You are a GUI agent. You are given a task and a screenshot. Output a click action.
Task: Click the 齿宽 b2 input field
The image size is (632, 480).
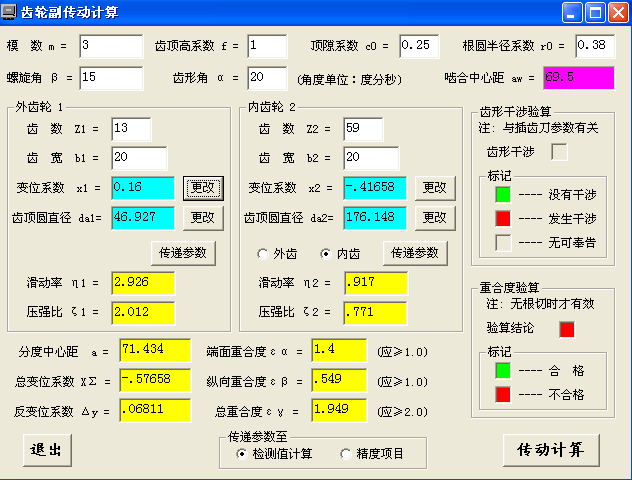[x=371, y=158]
